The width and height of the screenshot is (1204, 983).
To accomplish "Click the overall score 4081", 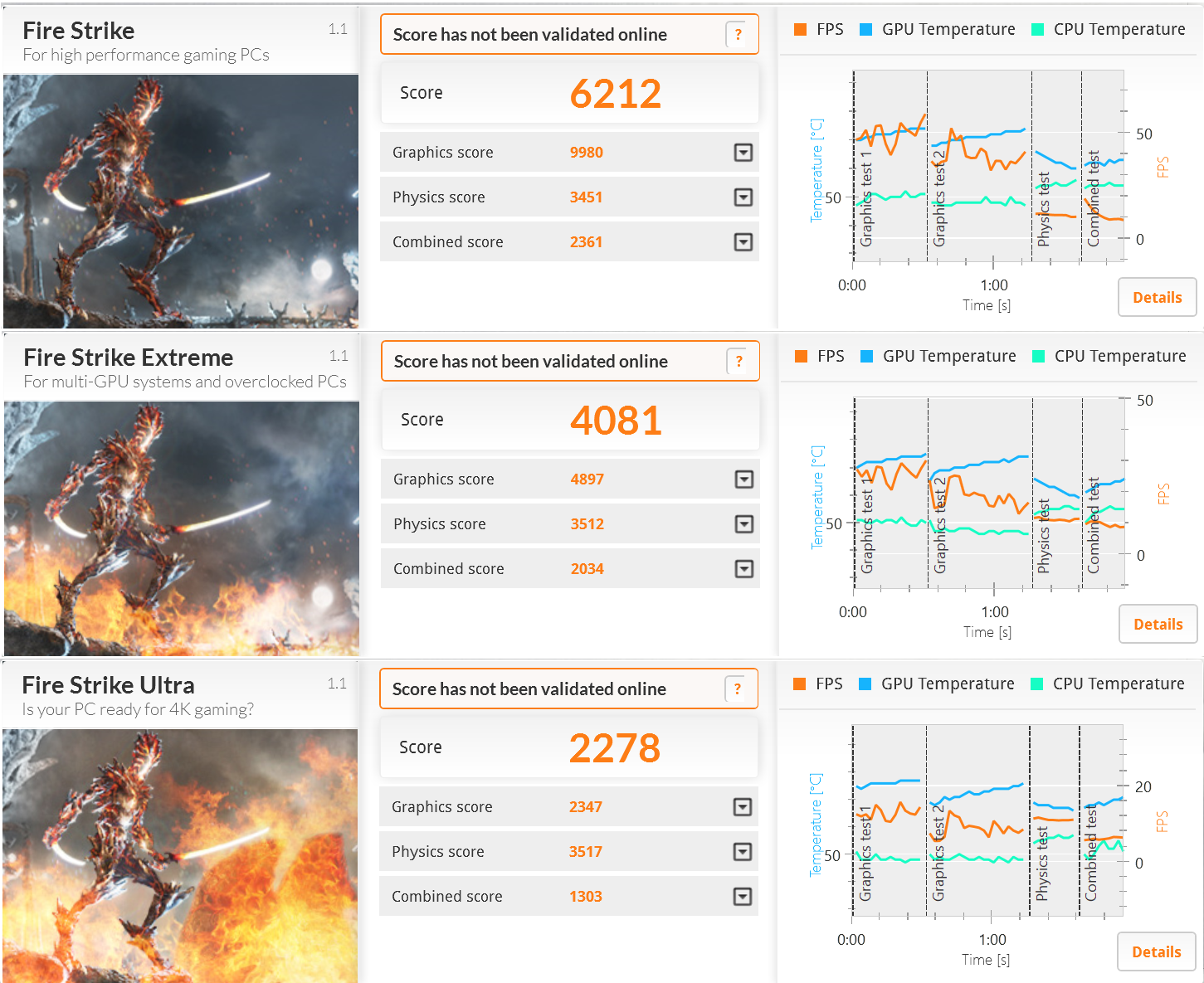I will click(617, 421).
